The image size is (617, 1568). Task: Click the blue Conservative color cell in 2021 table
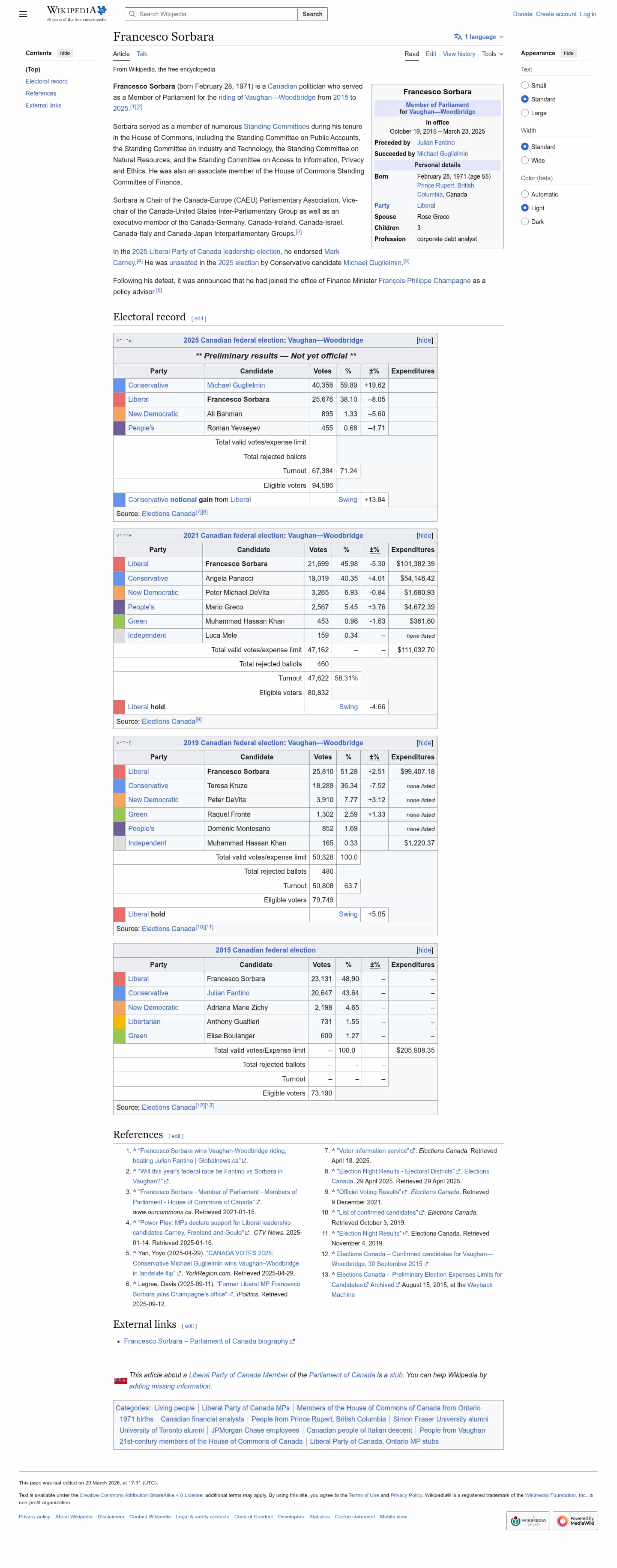pos(120,578)
